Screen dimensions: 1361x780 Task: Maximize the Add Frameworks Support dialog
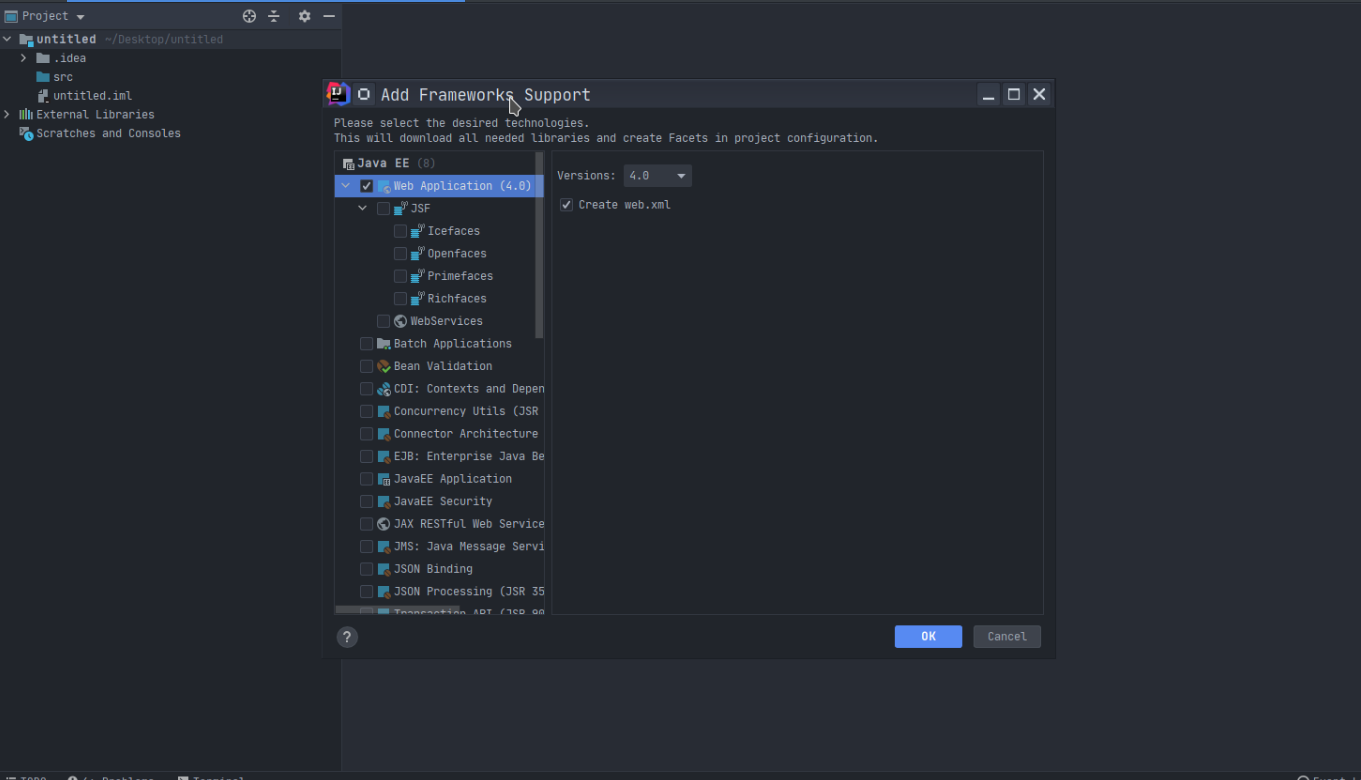click(1014, 94)
